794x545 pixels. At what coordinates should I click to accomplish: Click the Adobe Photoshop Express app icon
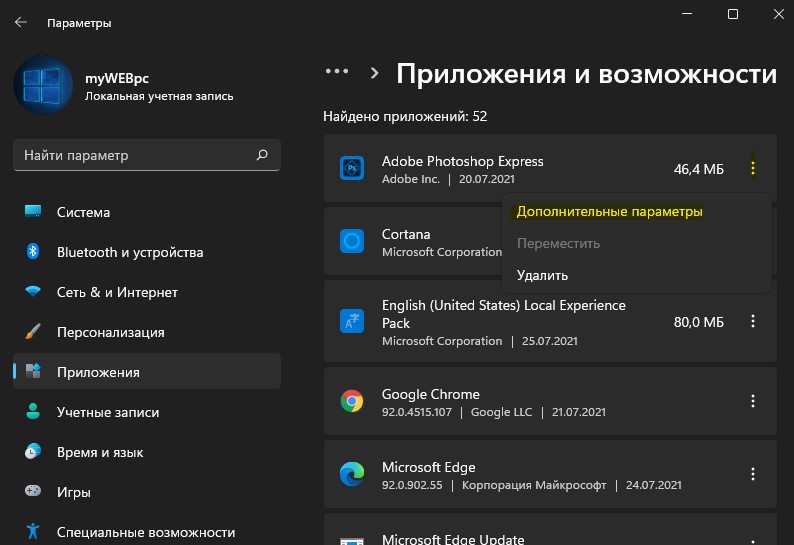(x=352, y=168)
